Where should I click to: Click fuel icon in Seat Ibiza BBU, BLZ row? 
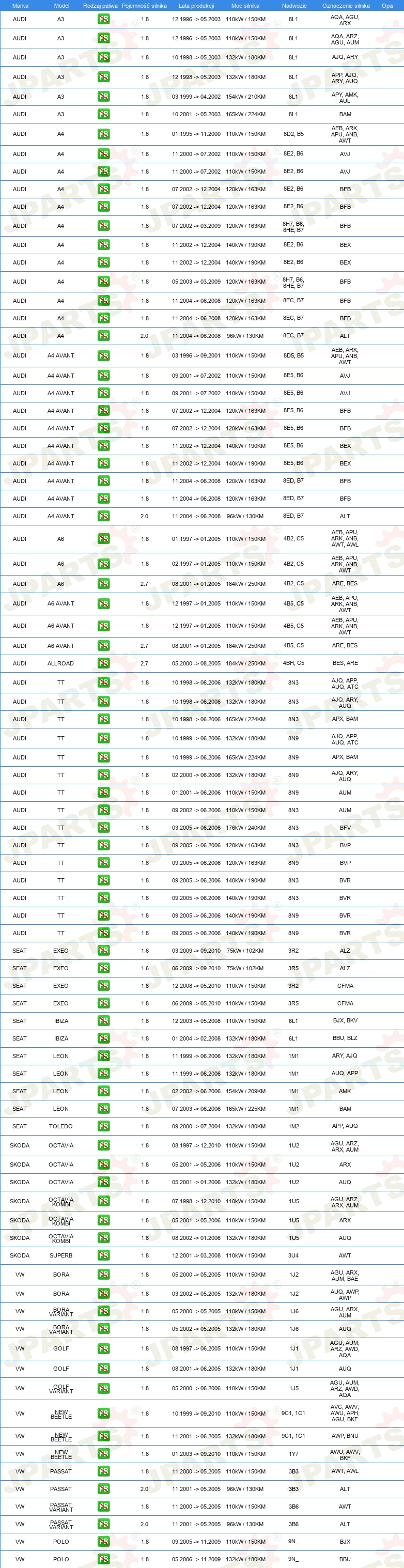pyautogui.click(x=103, y=1038)
